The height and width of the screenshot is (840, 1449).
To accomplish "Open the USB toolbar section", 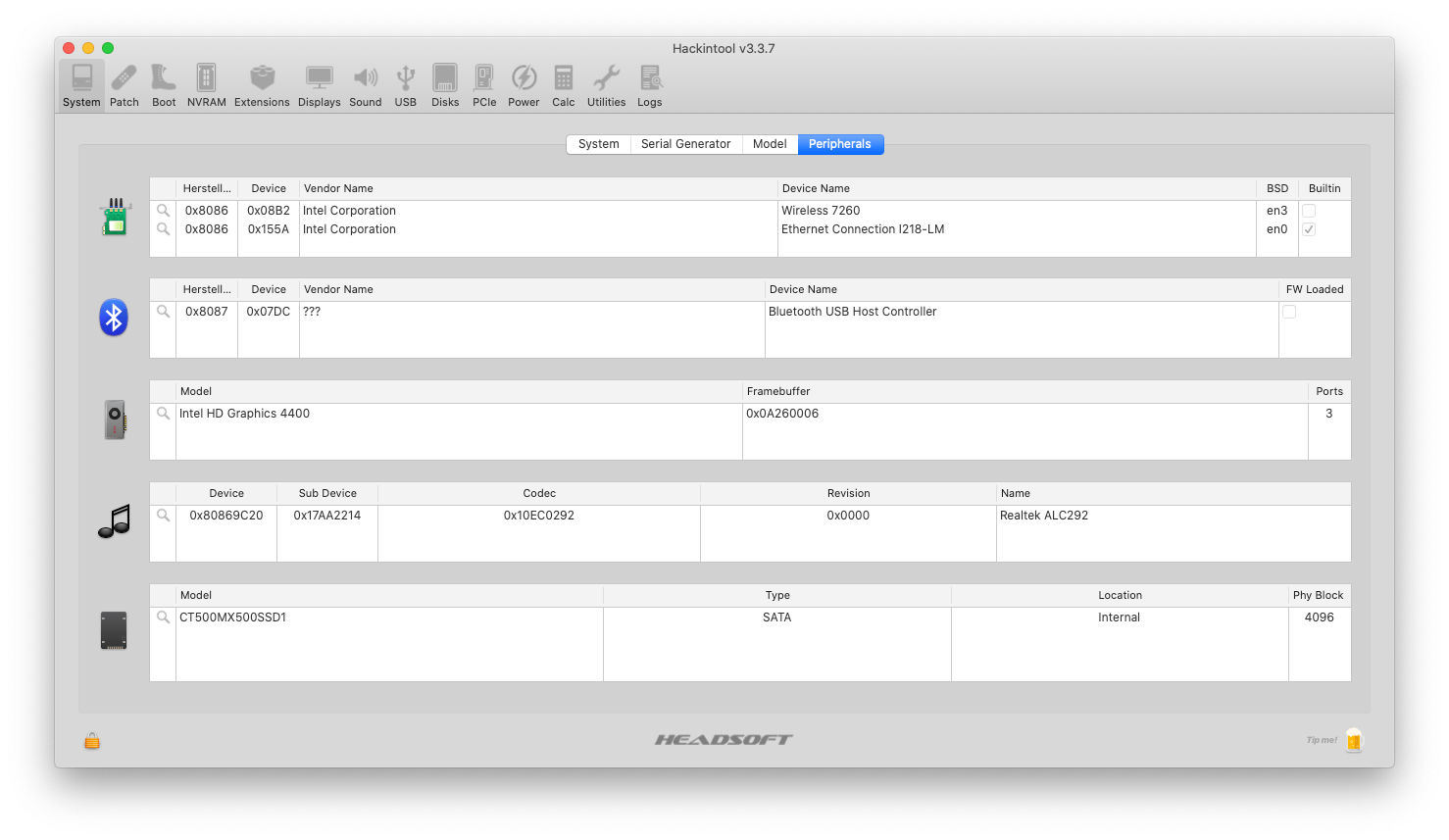I will (405, 85).
